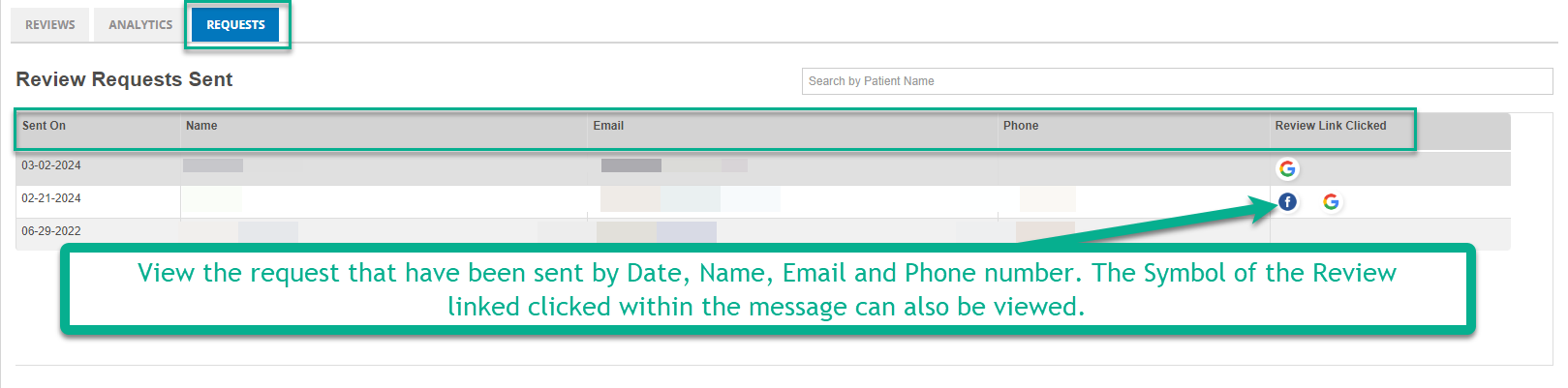Click the Review Requests Sent heading
This screenshot has width=1568, height=388.
[x=124, y=79]
